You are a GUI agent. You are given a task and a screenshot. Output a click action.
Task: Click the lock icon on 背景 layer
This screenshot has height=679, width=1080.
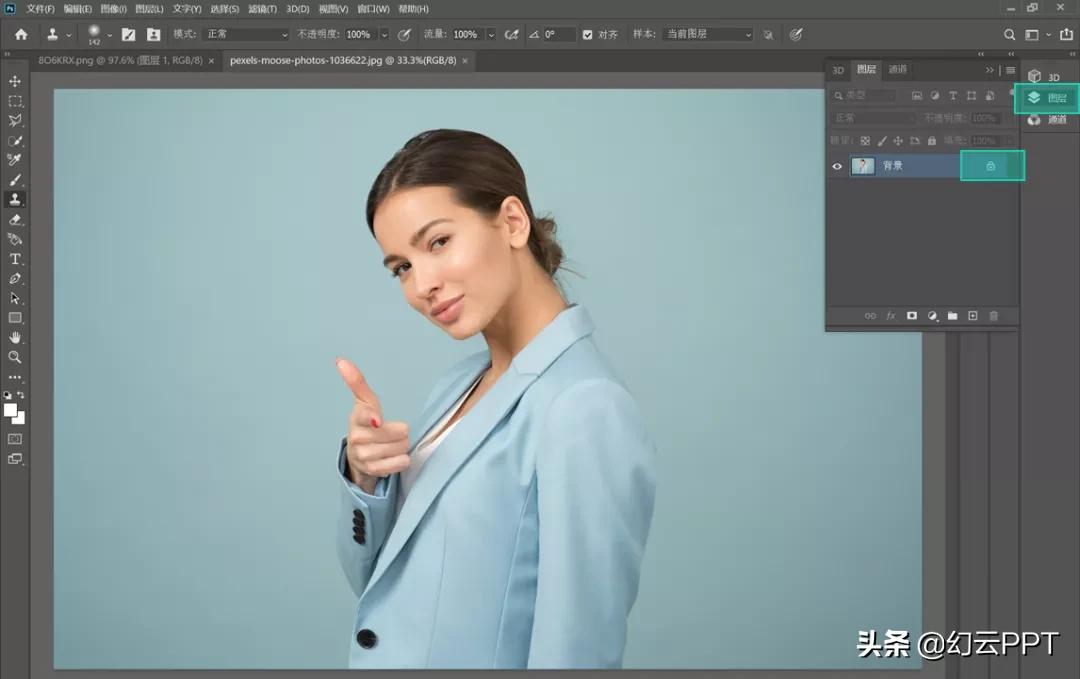click(991, 166)
